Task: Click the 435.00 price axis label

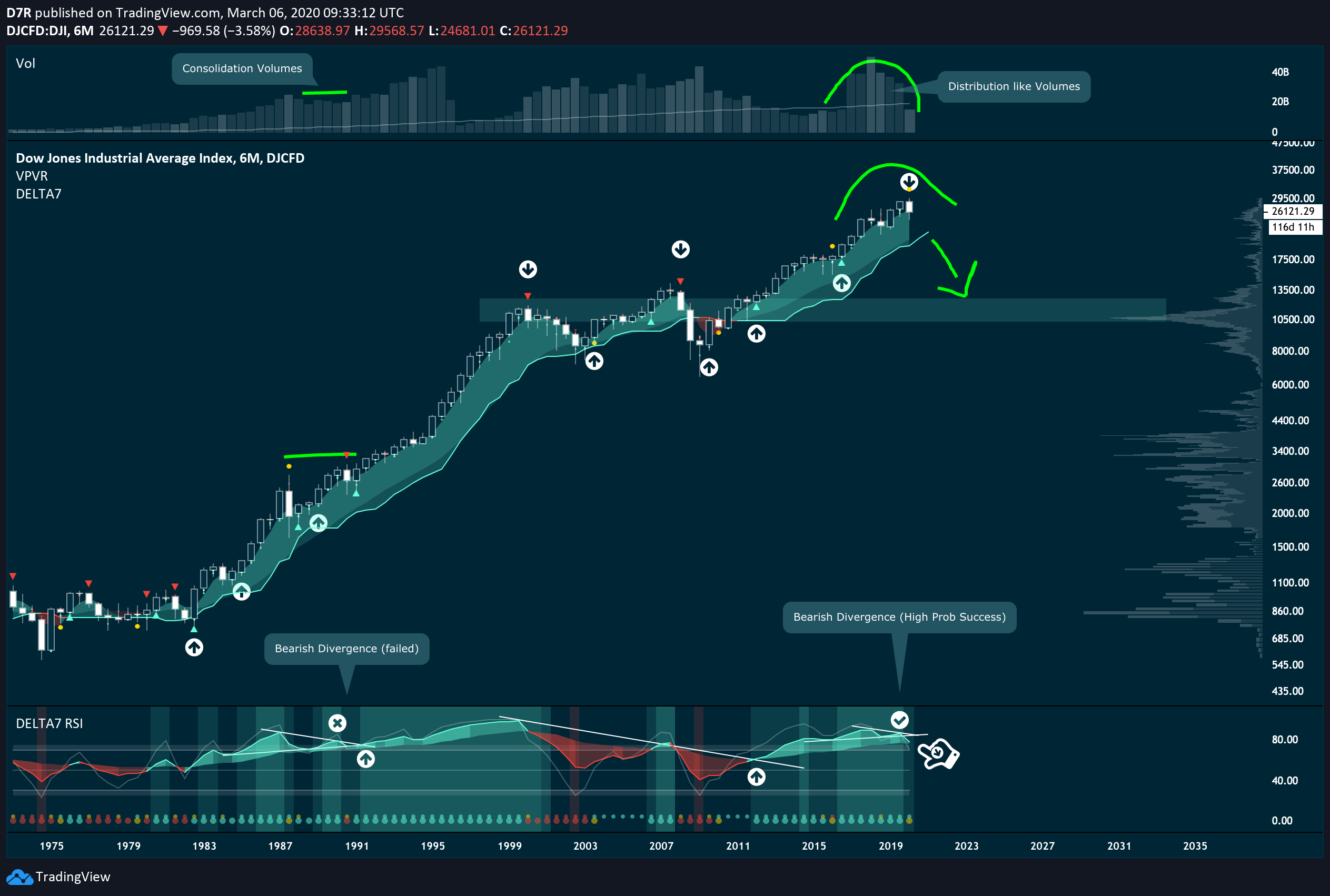Action: point(1288,691)
